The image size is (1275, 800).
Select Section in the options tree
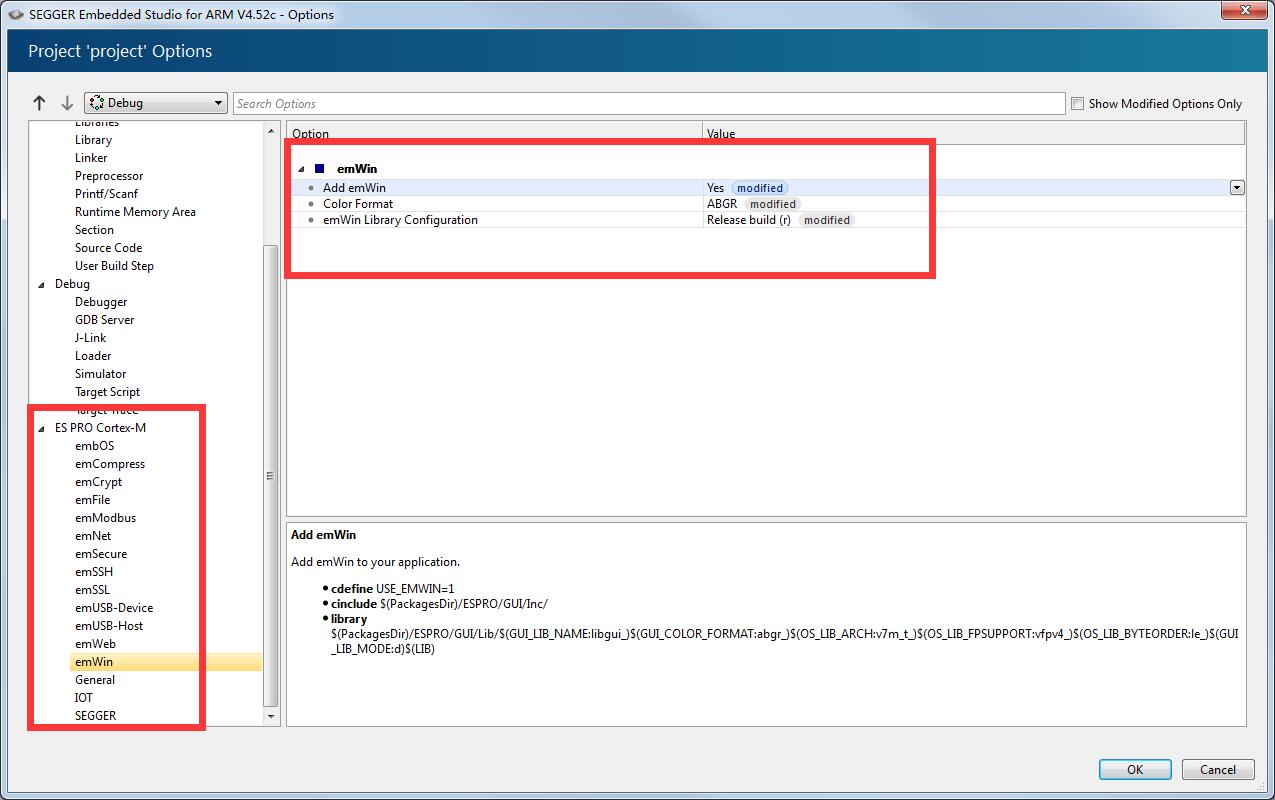click(94, 230)
